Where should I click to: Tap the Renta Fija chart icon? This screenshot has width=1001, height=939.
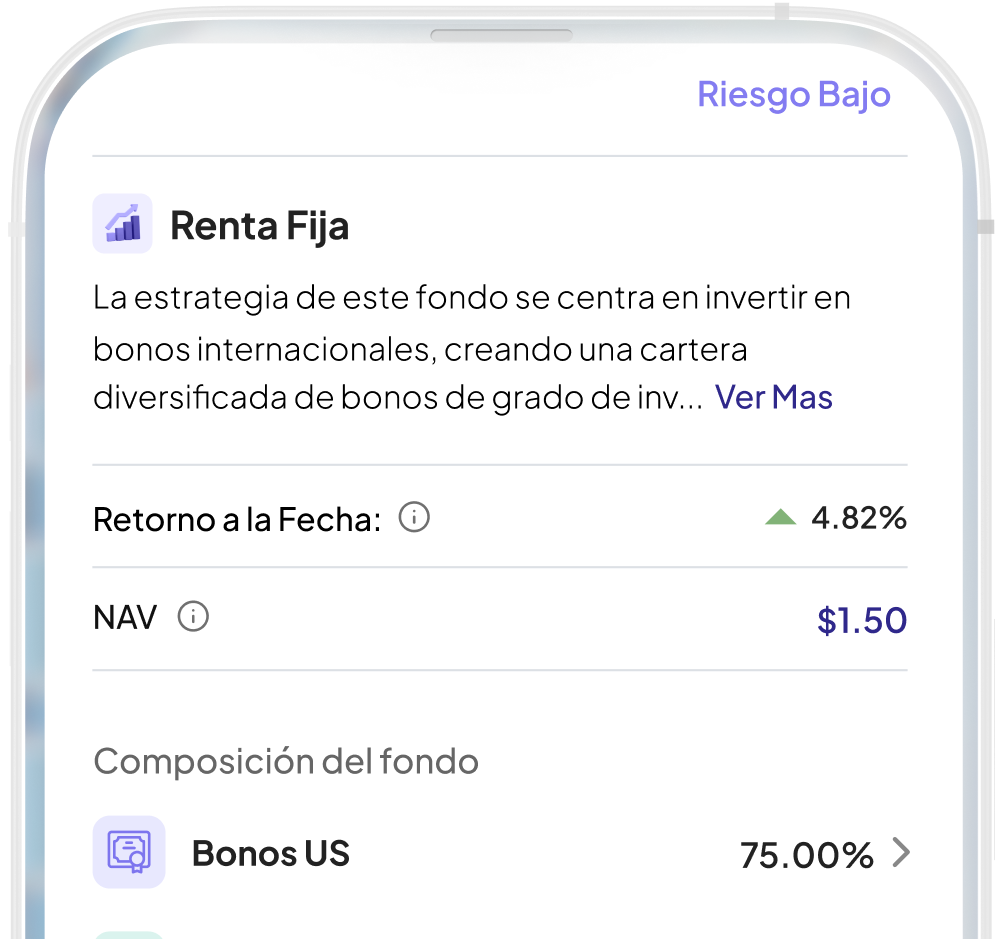pos(123,223)
